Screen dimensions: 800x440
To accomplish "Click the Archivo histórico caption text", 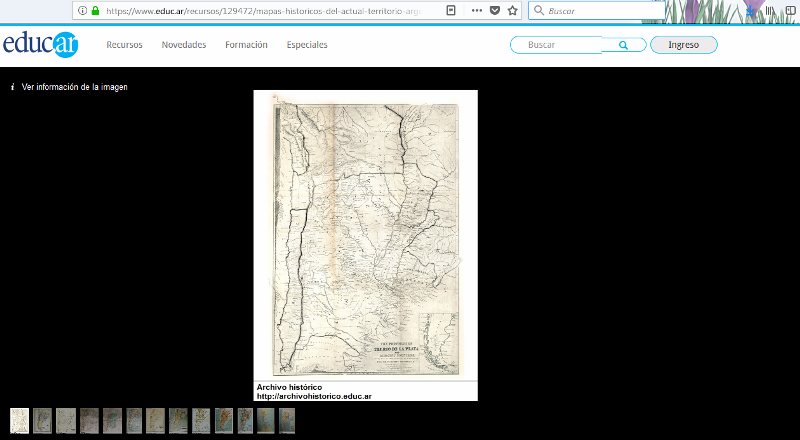I will coord(289,387).
